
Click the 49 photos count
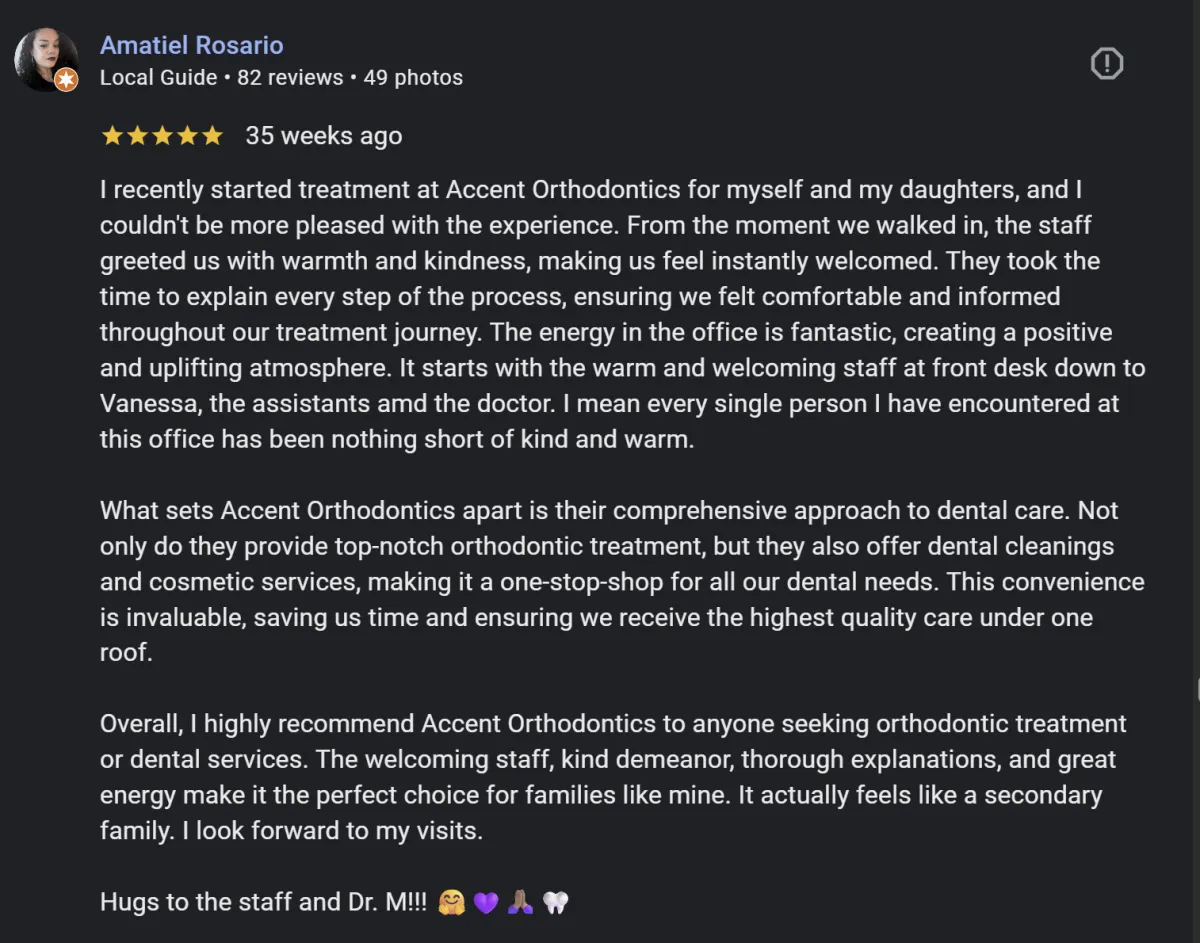coord(413,78)
